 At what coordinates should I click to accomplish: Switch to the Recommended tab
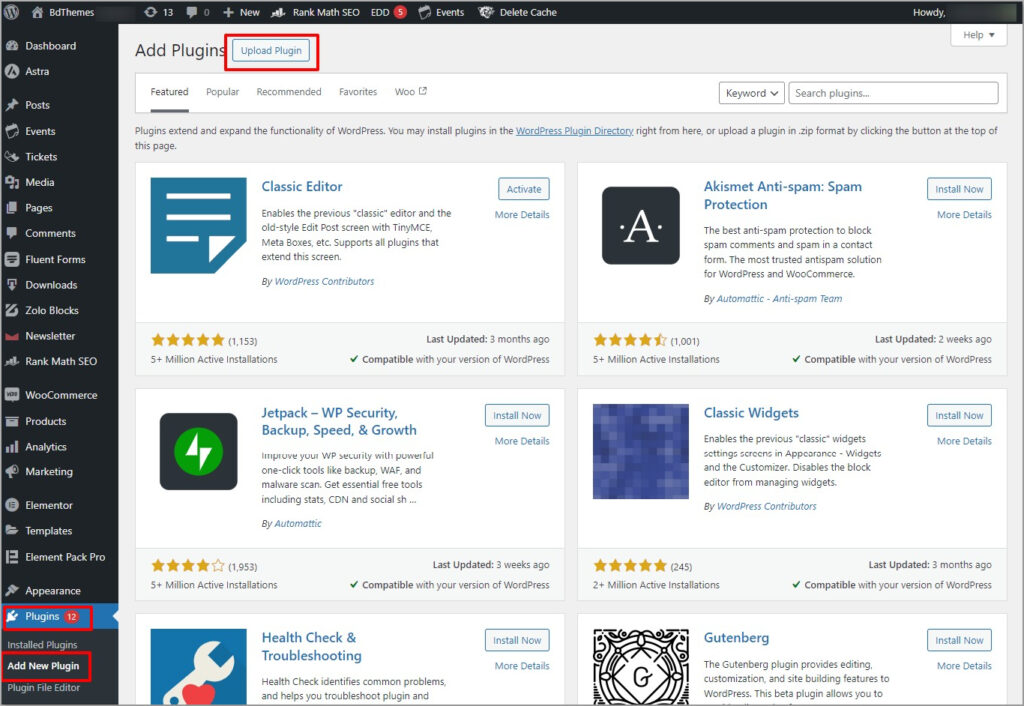coord(289,92)
